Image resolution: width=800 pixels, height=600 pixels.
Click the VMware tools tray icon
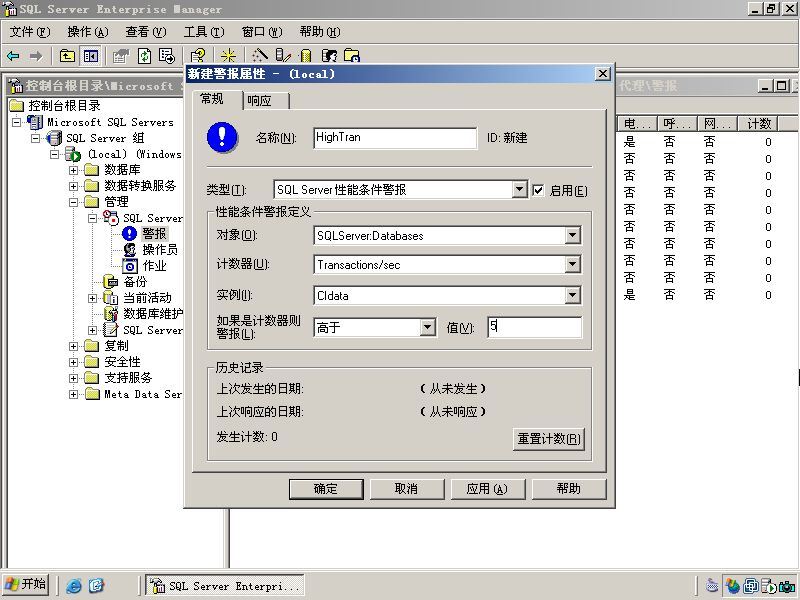(x=751, y=586)
